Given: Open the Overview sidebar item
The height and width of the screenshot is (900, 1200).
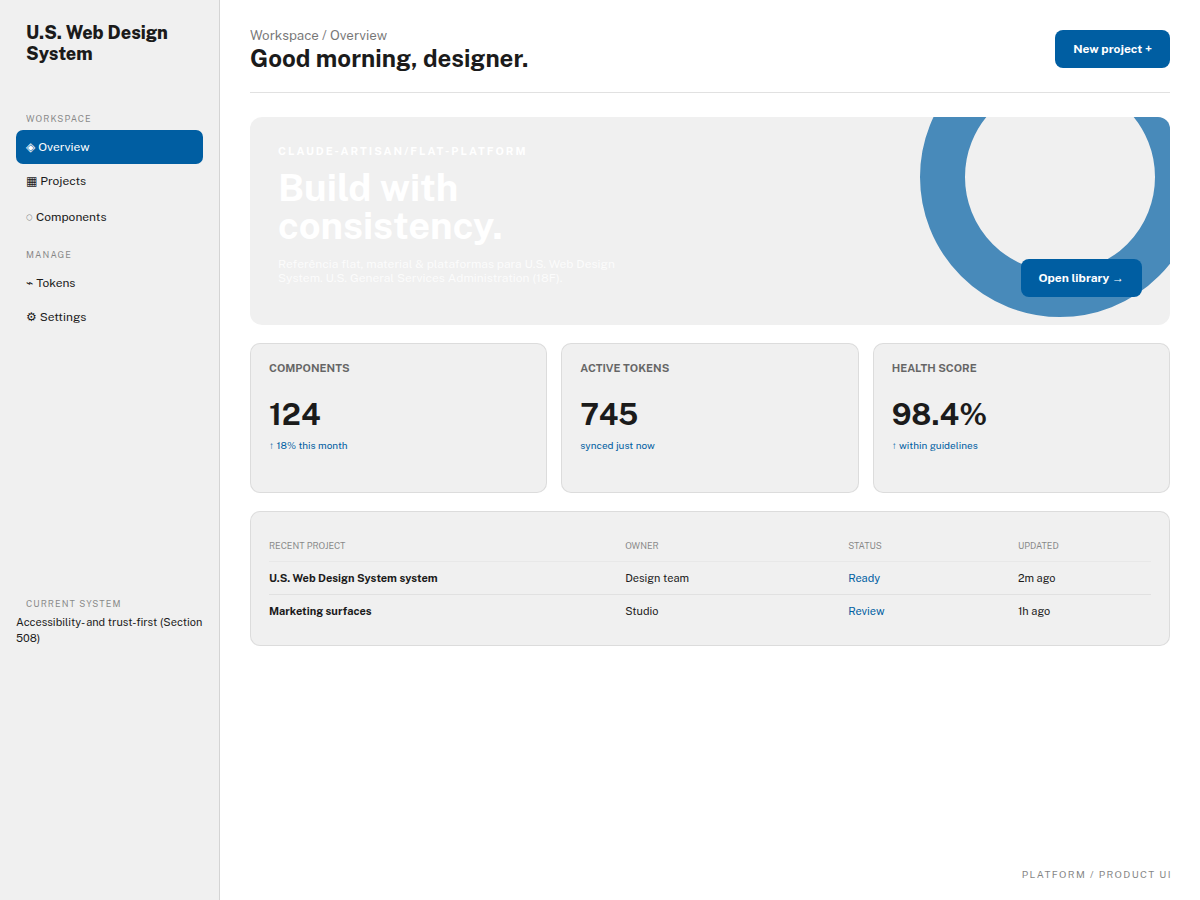Looking at the screenshot, I should point(109,147).
